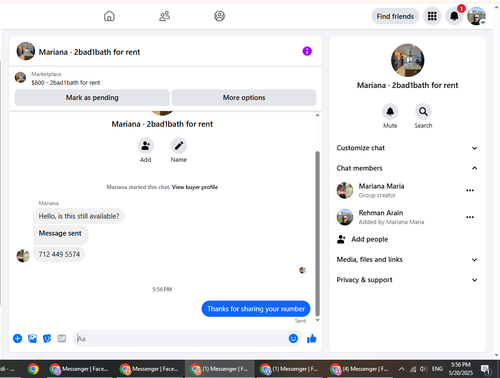
Task: Click Rehman Arain member name
Action: 381,213
